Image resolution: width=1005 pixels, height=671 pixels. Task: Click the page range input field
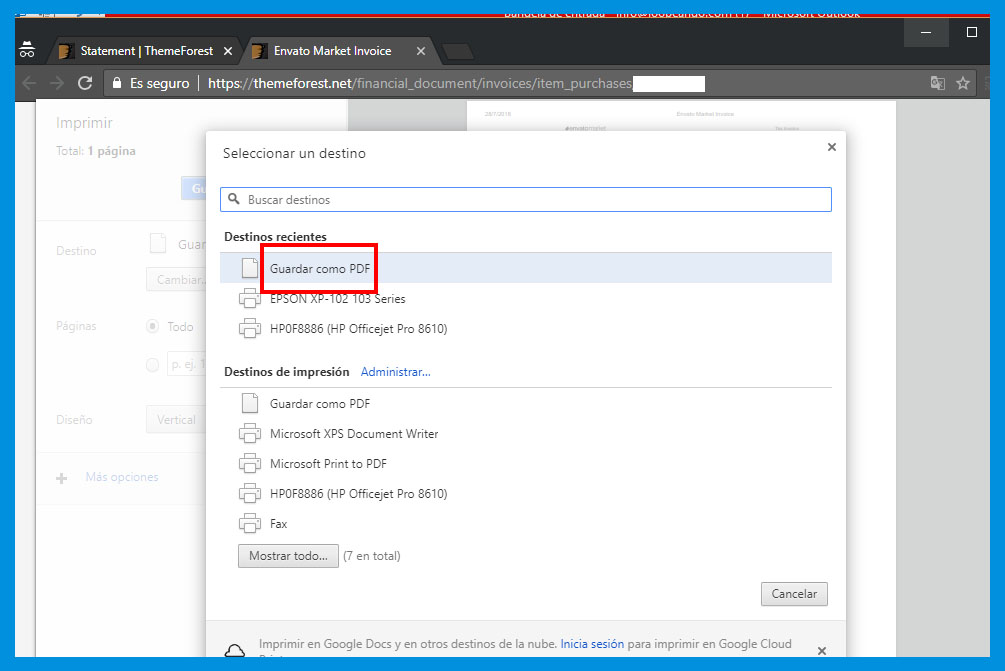coord(187,364)
